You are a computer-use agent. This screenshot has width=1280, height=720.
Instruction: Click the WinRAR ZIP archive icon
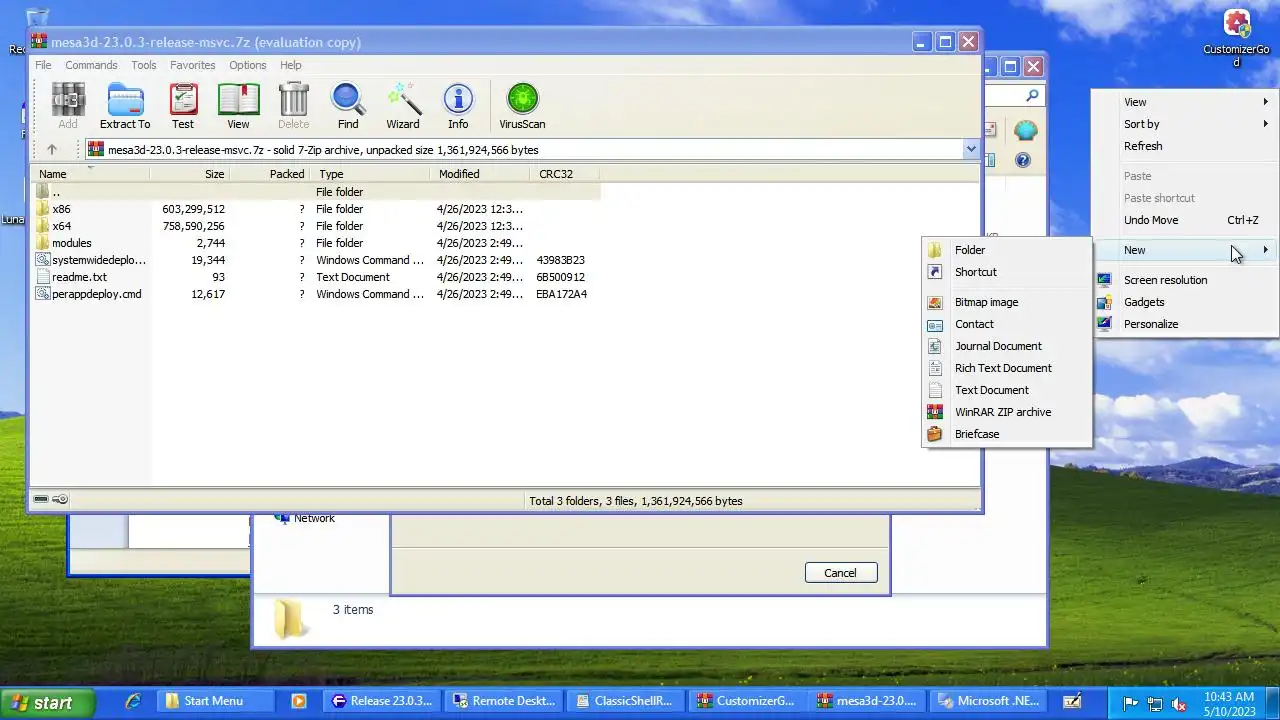tap(935, 412)
